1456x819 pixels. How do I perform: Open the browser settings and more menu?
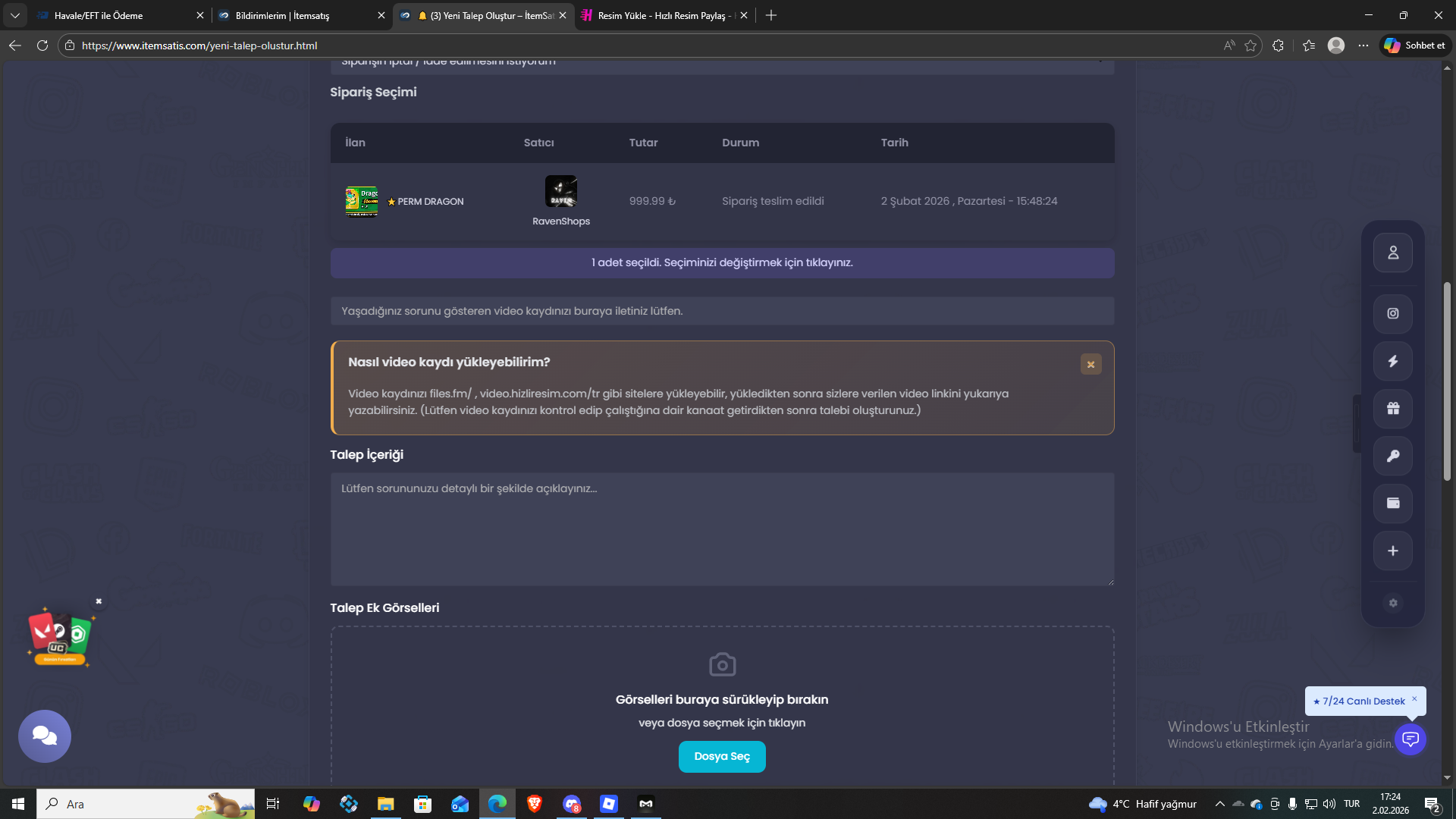pos(1363,45)
